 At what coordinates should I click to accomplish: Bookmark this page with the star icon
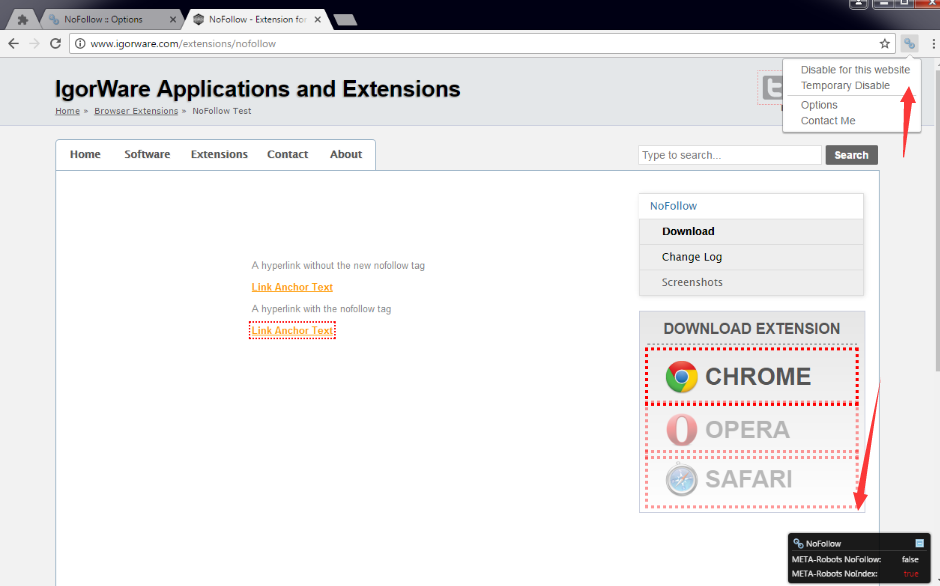coord(884,44)
